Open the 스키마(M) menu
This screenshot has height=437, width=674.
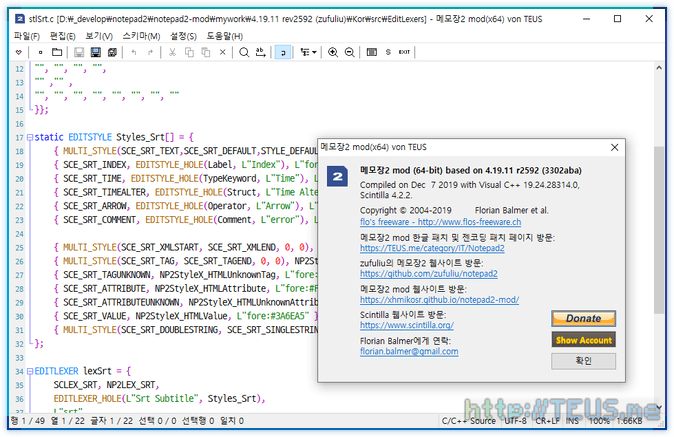[141, 36]
